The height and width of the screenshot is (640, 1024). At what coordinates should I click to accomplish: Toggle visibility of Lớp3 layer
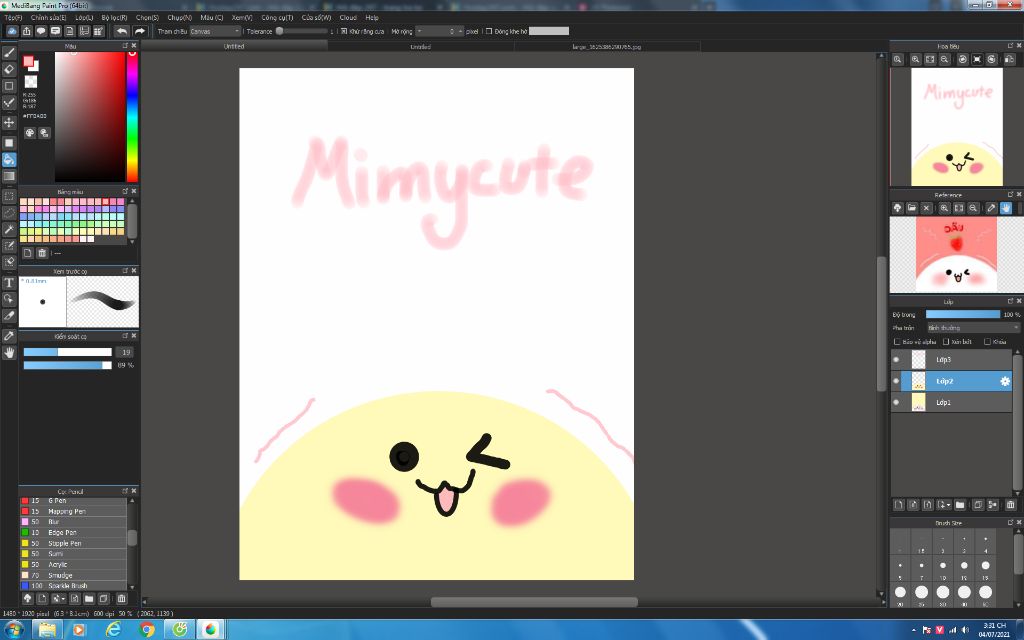[896, 360]
